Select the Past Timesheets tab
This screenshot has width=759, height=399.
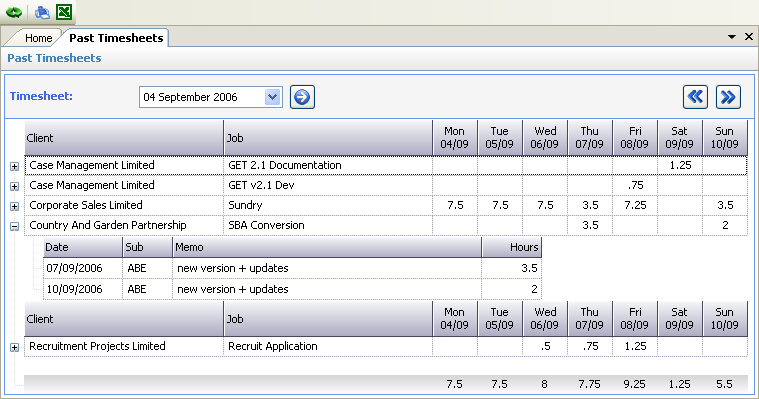click(116, 38)
